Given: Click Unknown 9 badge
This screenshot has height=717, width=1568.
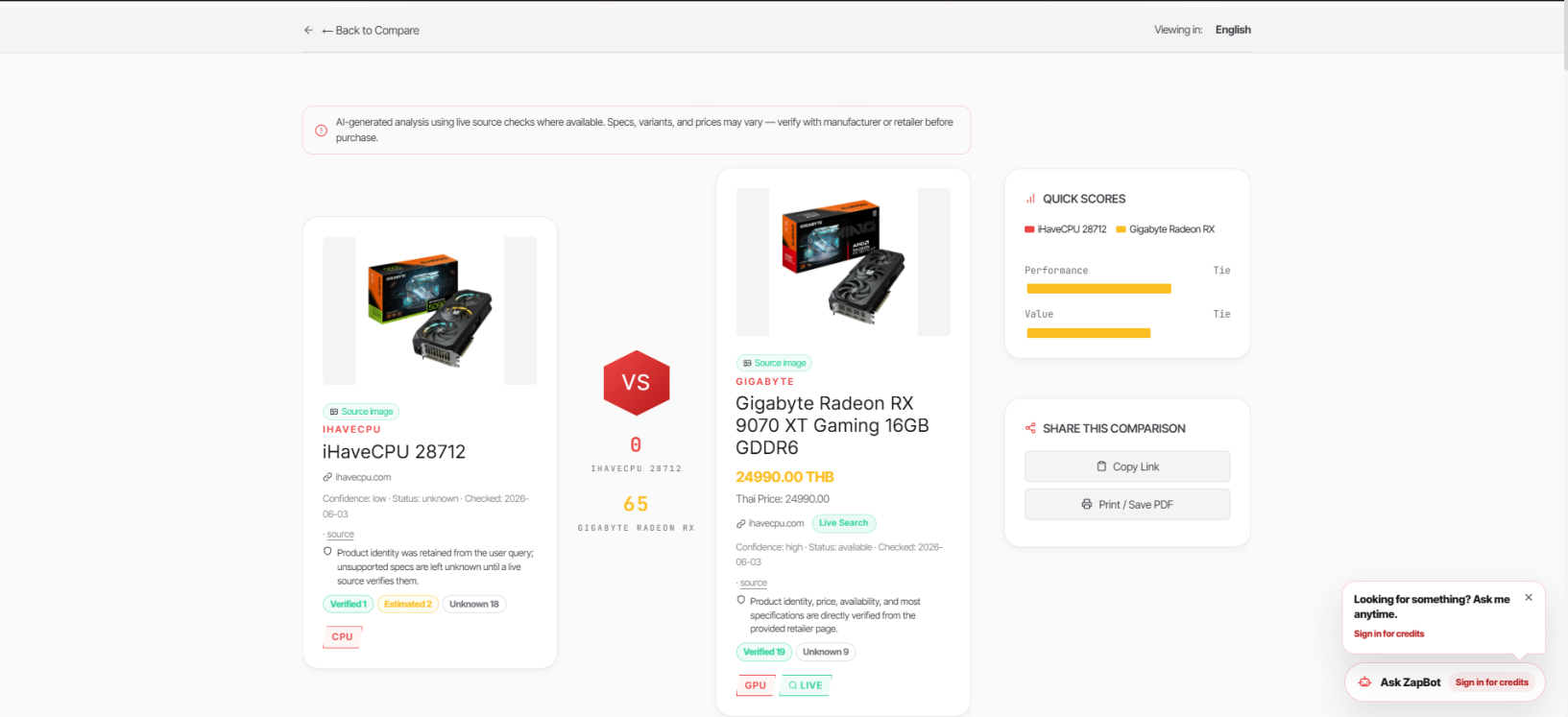Looking at the screenshot, I should point(826,652).
